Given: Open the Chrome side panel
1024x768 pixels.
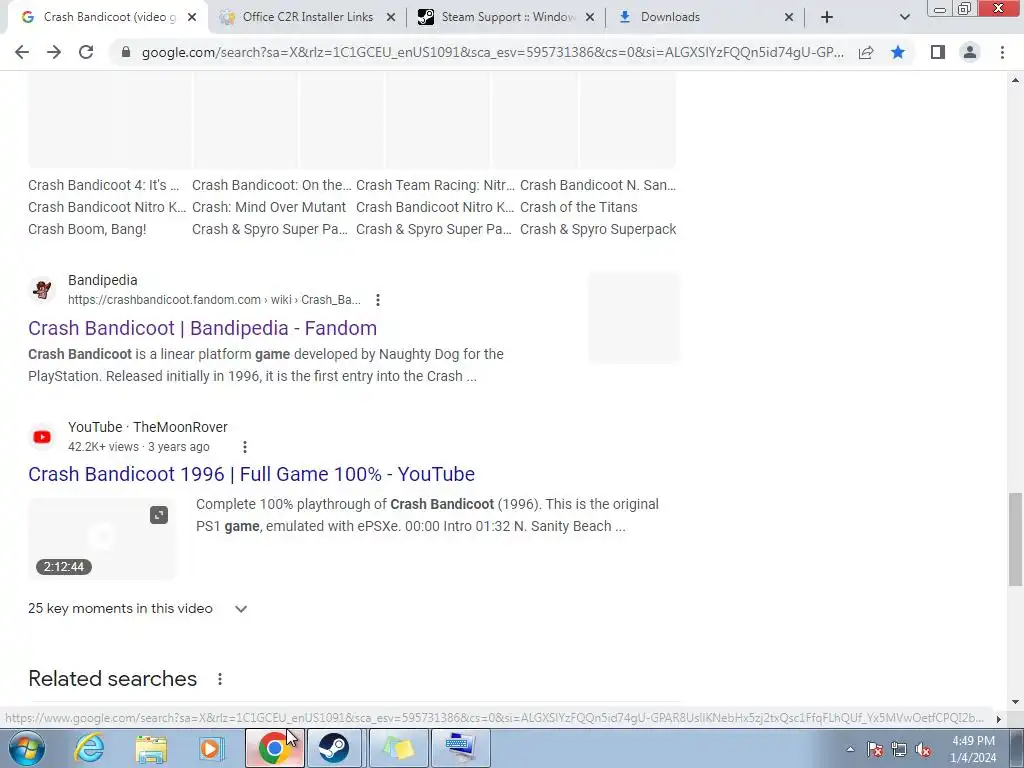Looking at the screenshot, I should point(938,52).
